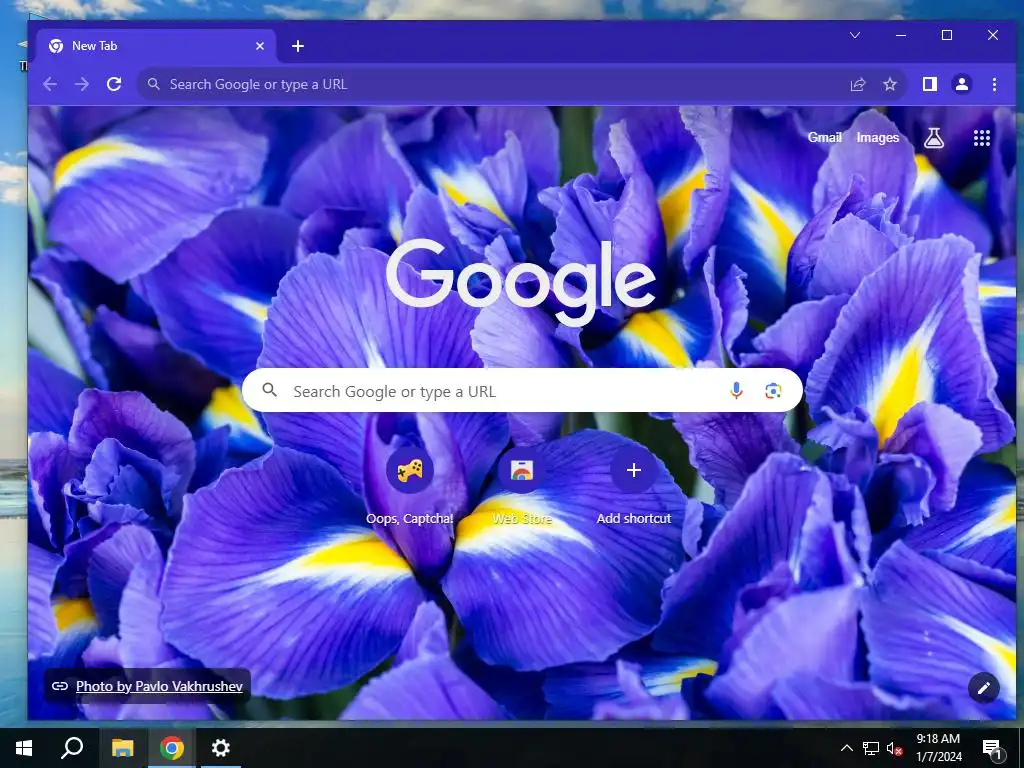Start voice search with microphone icon
The height and width of the screenshot is (768, 1024).
(736, 391)
